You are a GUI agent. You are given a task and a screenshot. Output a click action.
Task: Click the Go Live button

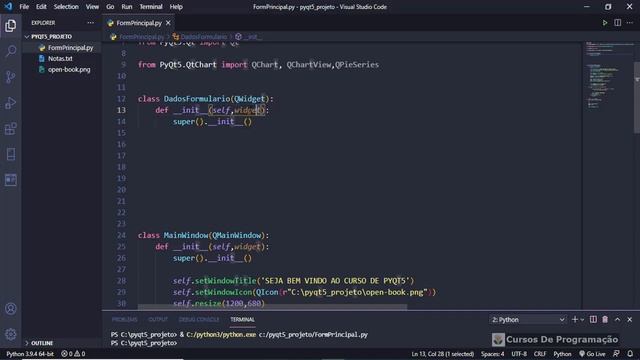tap(592, 354)
